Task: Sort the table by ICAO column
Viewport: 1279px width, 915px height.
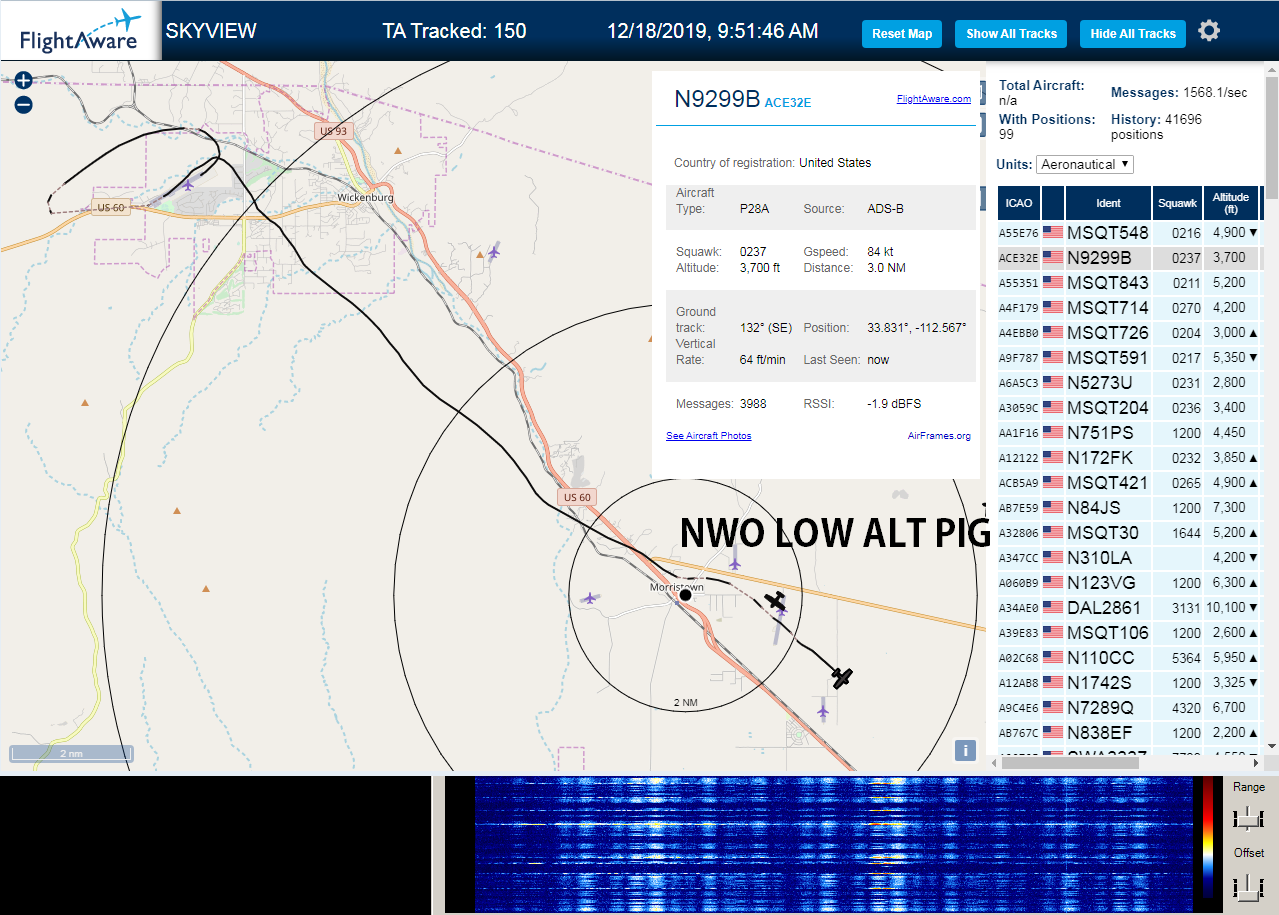Action: point(1019,203)
